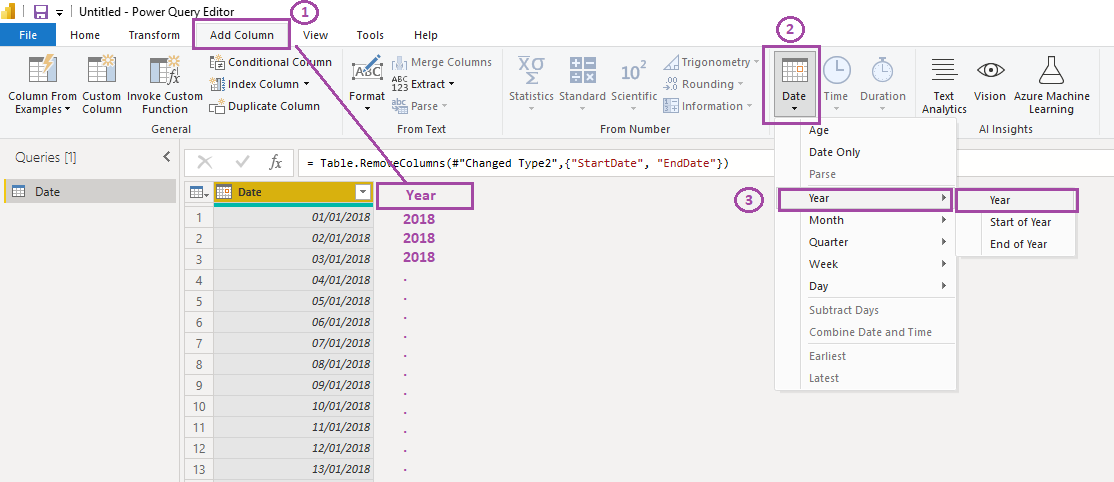Click the Time ribbon button
This screenshot has height=482, width=1114.
(x=836, y=85)
